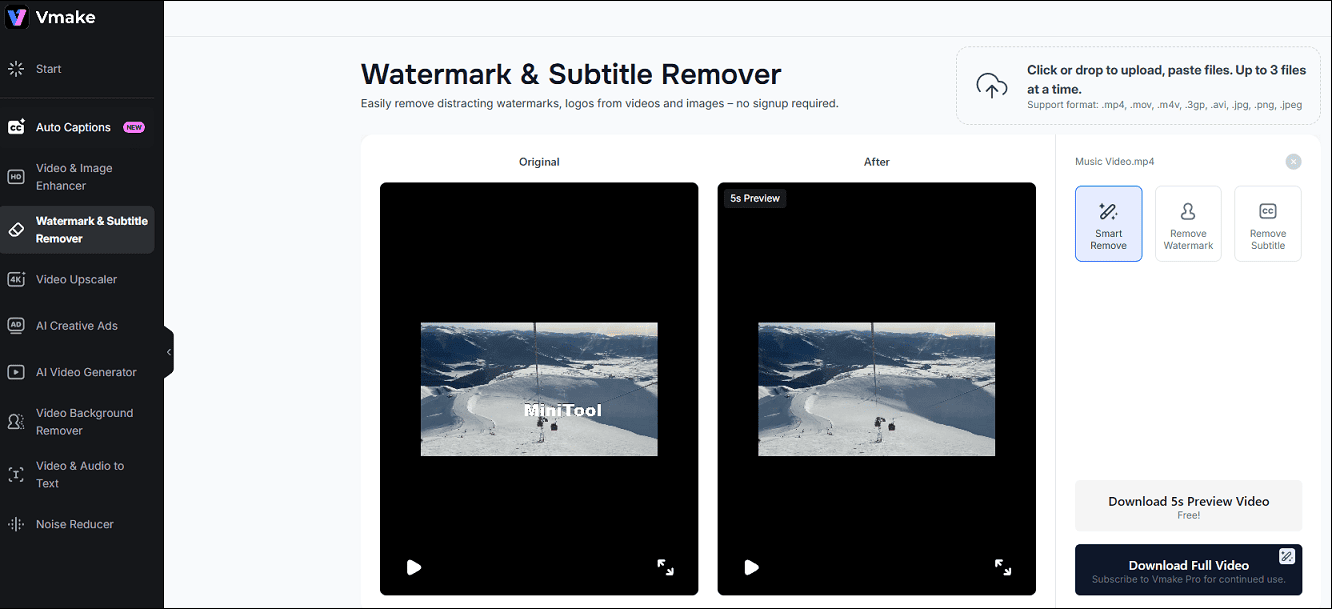Click the AI Creative Ads icon

pos(16,326)
